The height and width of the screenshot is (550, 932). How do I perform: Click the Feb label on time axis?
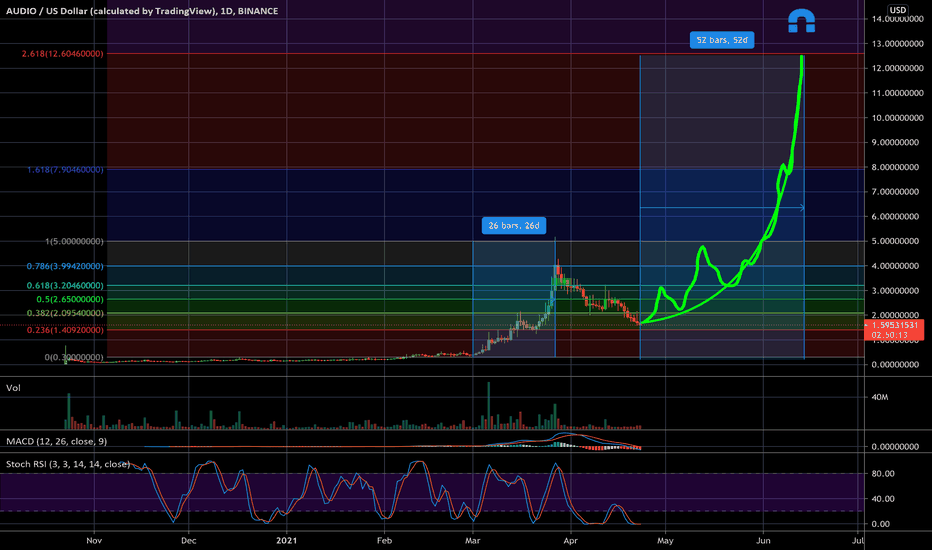384,540
